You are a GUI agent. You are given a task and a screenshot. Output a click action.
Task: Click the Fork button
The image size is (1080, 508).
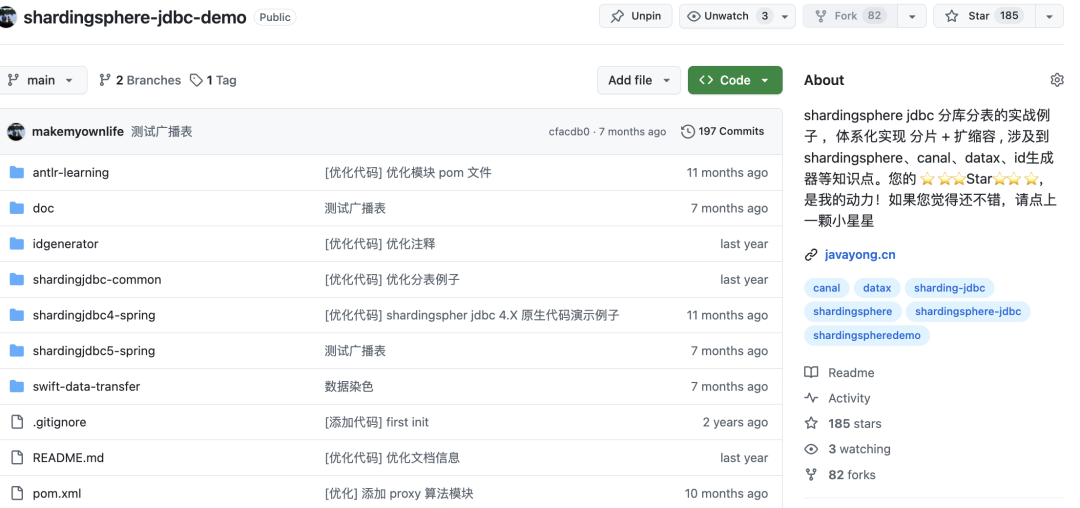point(851,16)
